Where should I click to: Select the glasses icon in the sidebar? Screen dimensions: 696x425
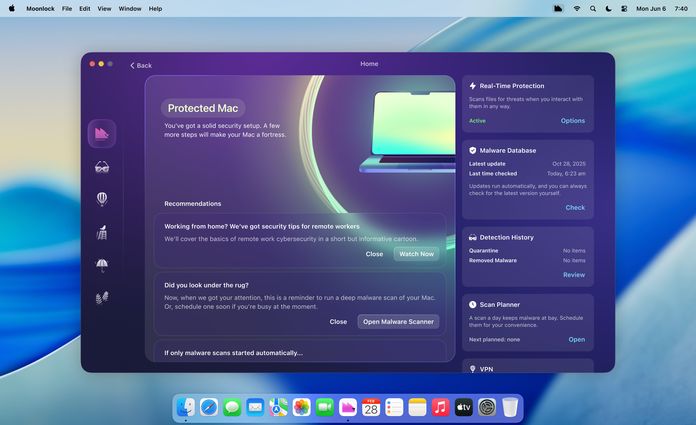102,167
